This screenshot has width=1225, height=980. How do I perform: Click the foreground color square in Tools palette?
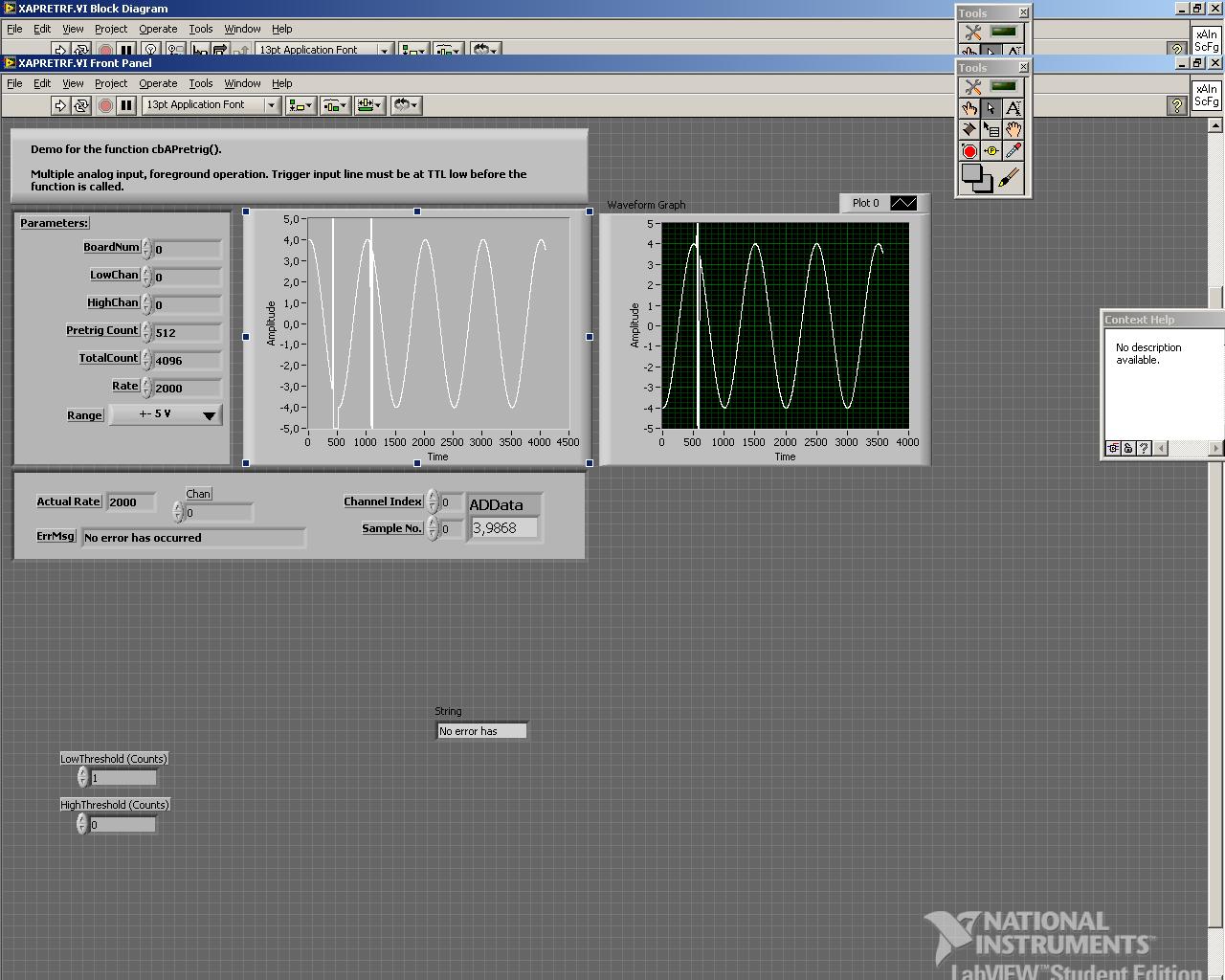point(971,173)
